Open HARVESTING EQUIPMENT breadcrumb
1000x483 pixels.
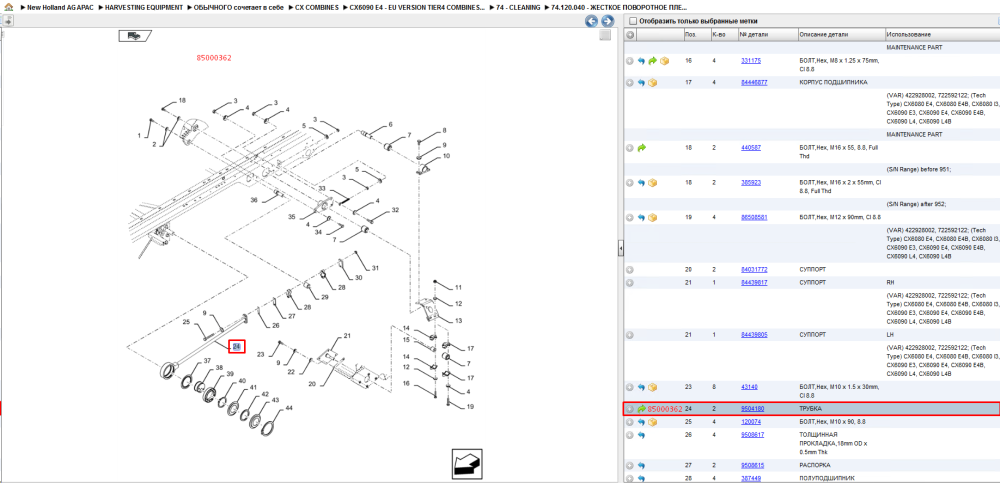(143, 7)
